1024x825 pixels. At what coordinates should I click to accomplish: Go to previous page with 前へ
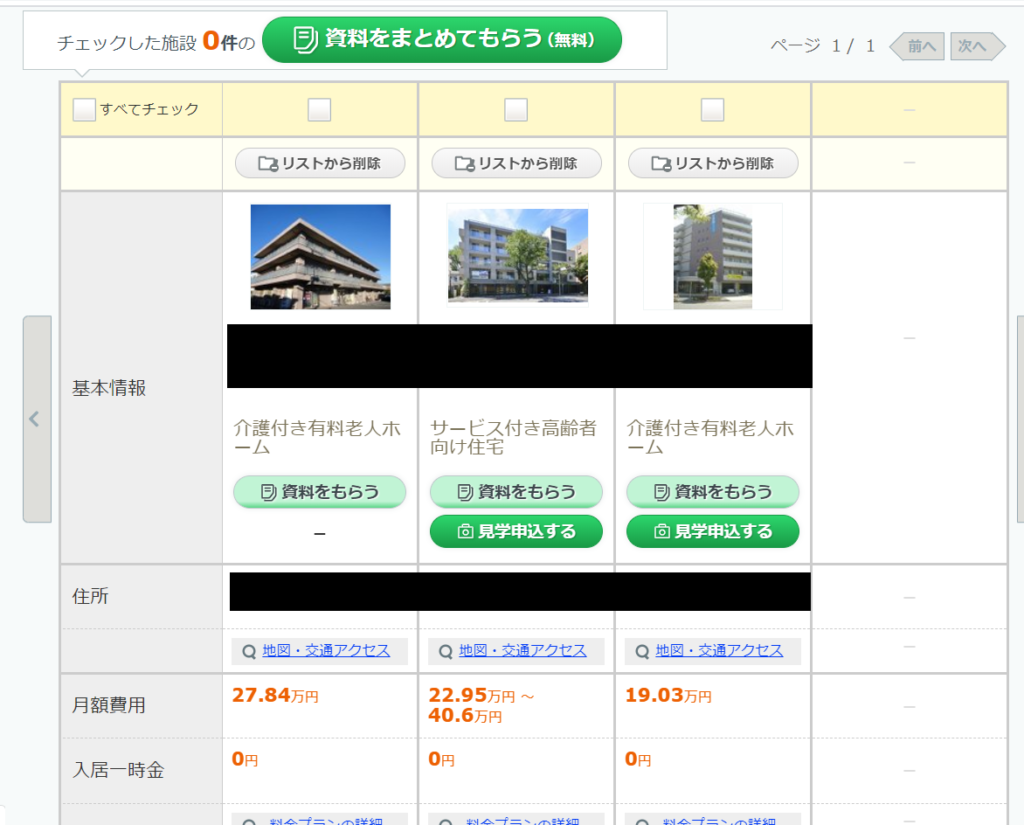918,46
